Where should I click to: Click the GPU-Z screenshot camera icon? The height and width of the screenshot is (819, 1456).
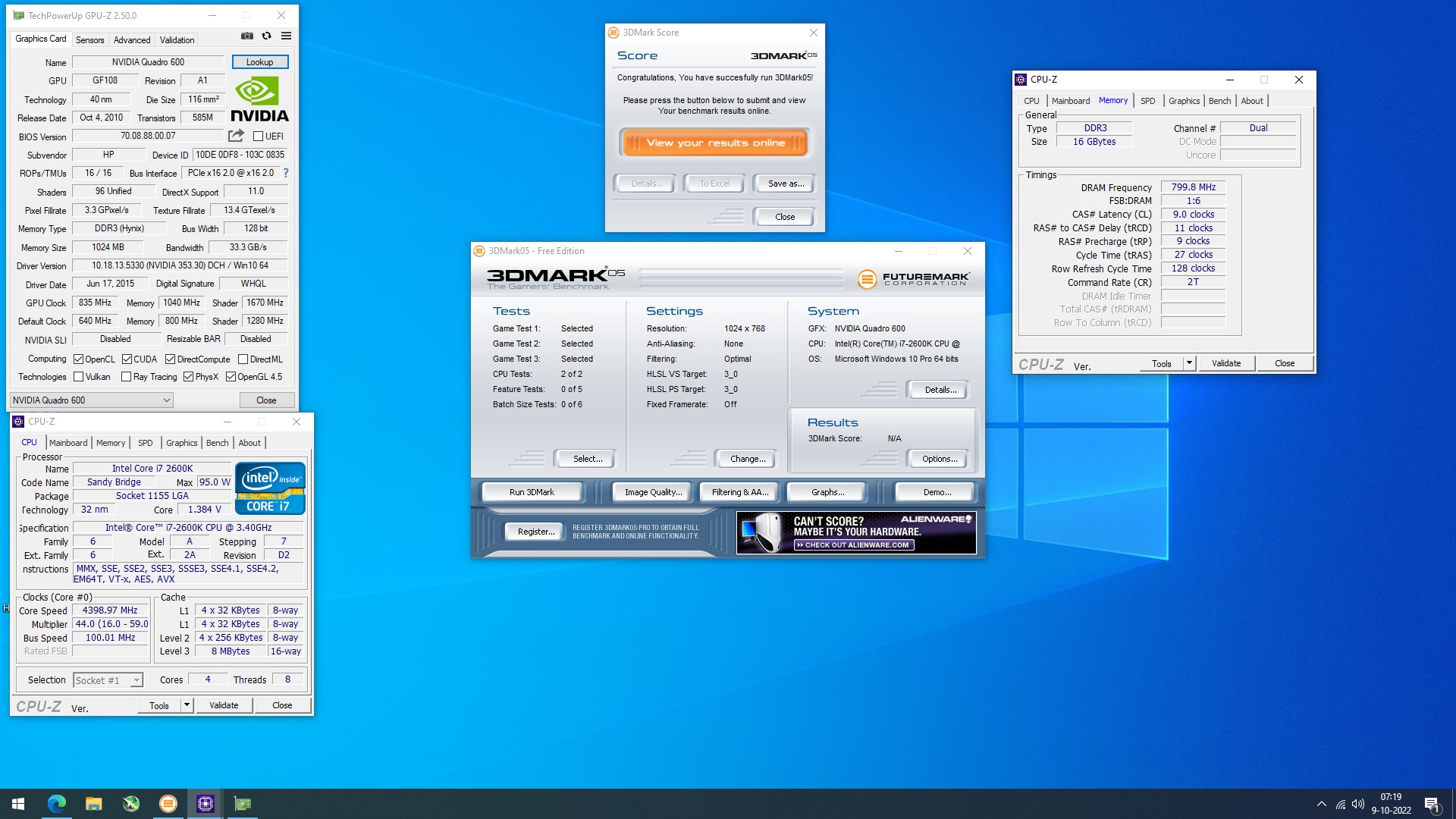(x=246, y=36)
